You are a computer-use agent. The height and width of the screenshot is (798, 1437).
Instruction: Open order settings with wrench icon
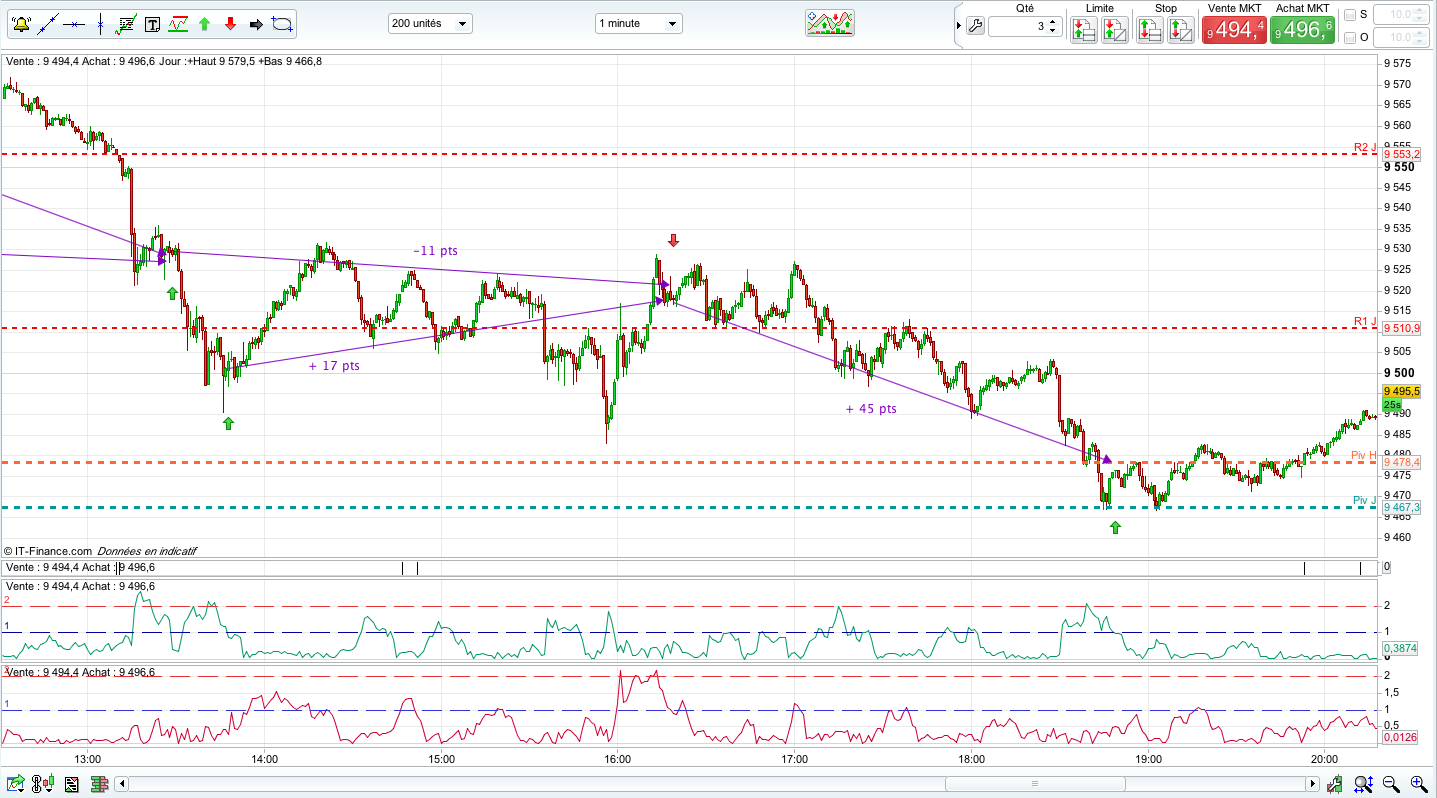pyautogui.click(x=975, y=27)
